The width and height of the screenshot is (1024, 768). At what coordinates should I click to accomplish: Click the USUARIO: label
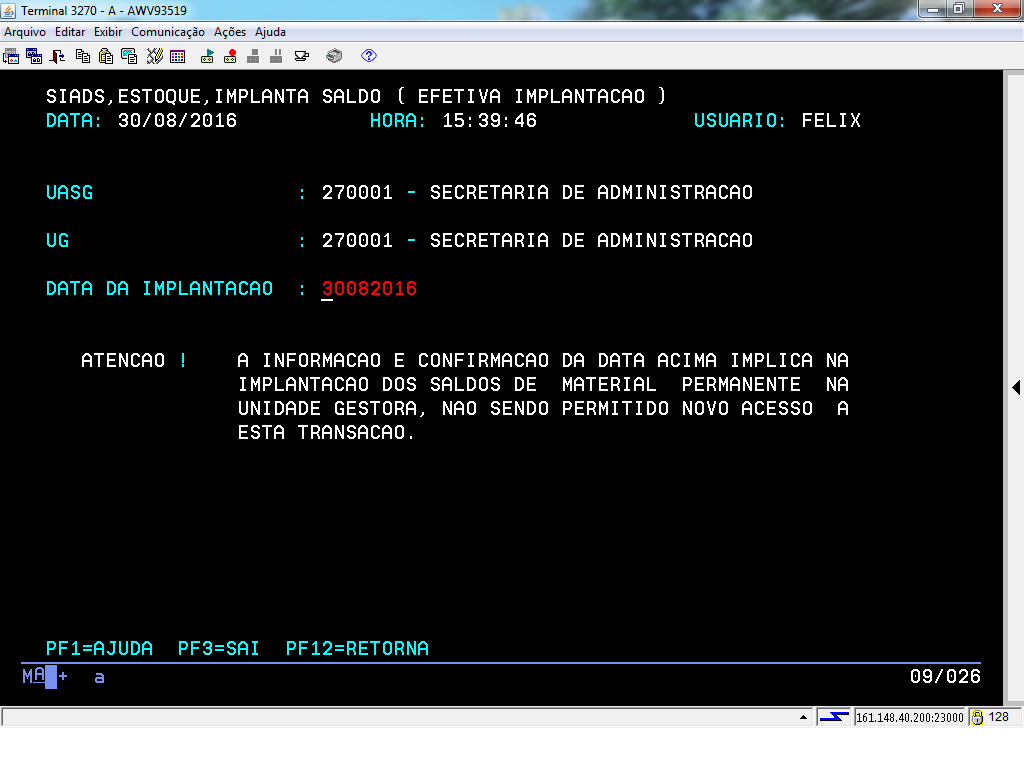click(739, 121)
